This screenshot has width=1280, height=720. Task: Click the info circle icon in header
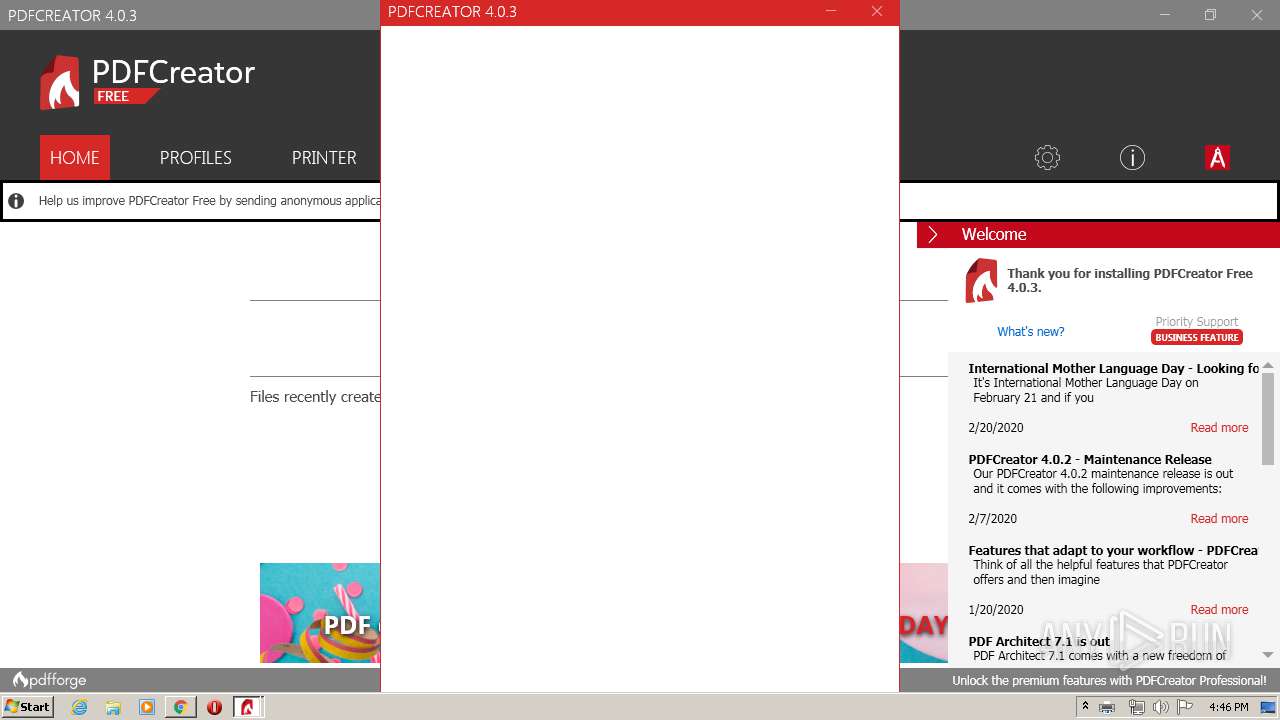tap(1132, 157)
